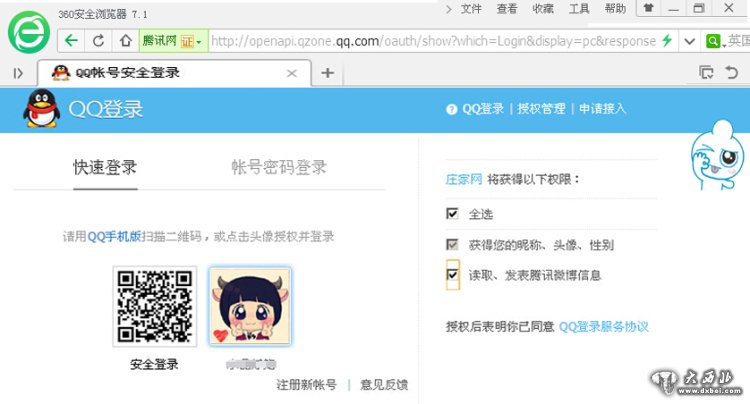Open the QQ登录服务协议 link
The image size is (750, 404).
(603, 326)
